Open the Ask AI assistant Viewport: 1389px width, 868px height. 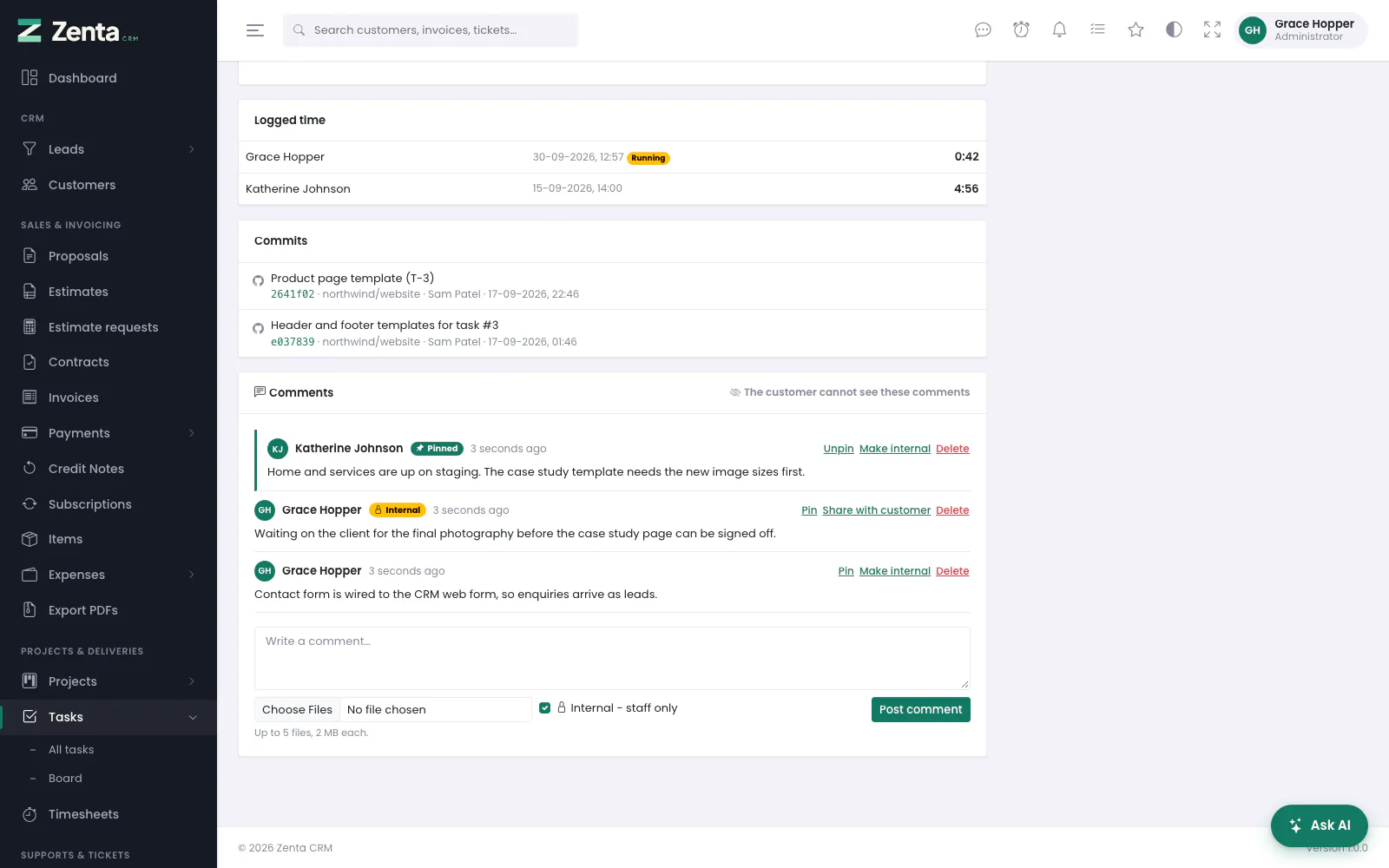tap(1320, 825)
